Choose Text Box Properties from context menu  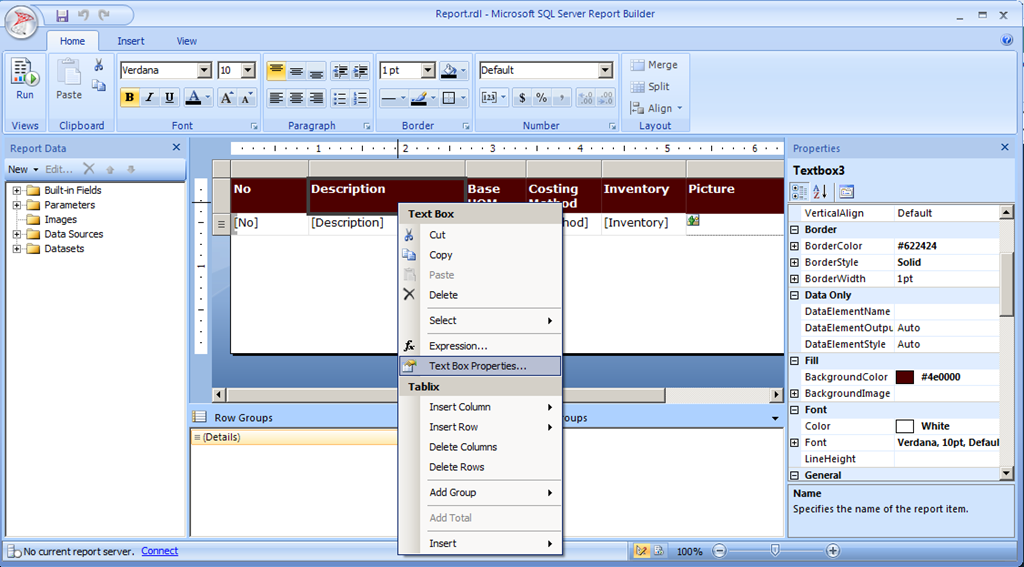click(479, 366)
